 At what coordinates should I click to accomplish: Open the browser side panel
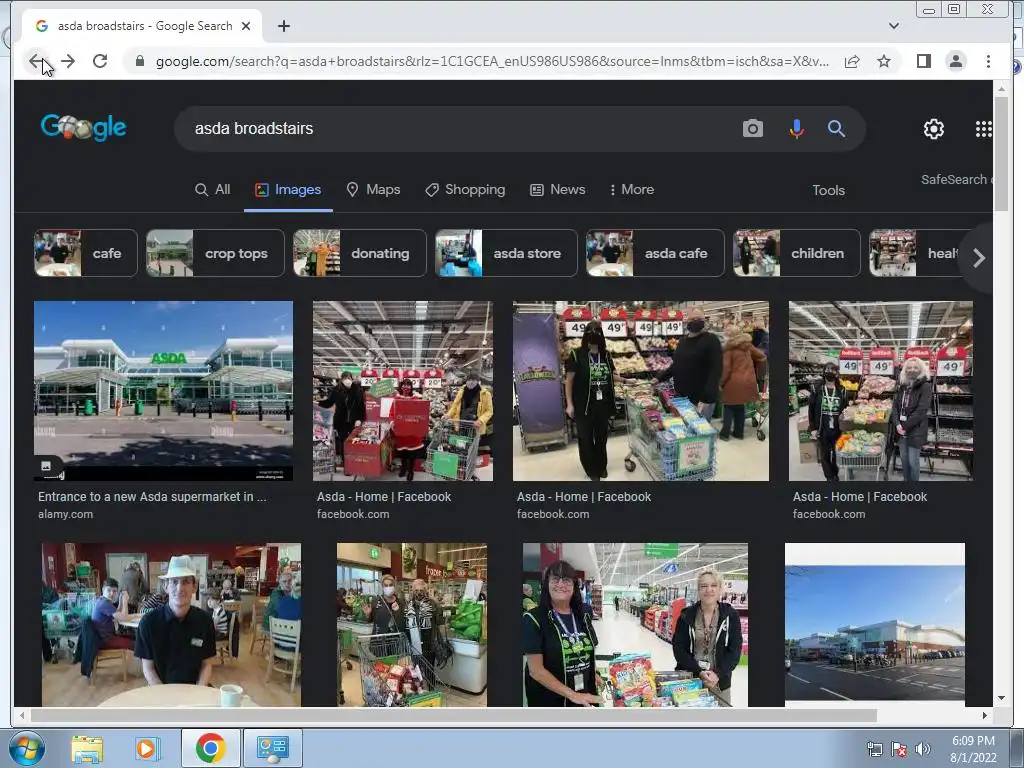tap(923, 61)
